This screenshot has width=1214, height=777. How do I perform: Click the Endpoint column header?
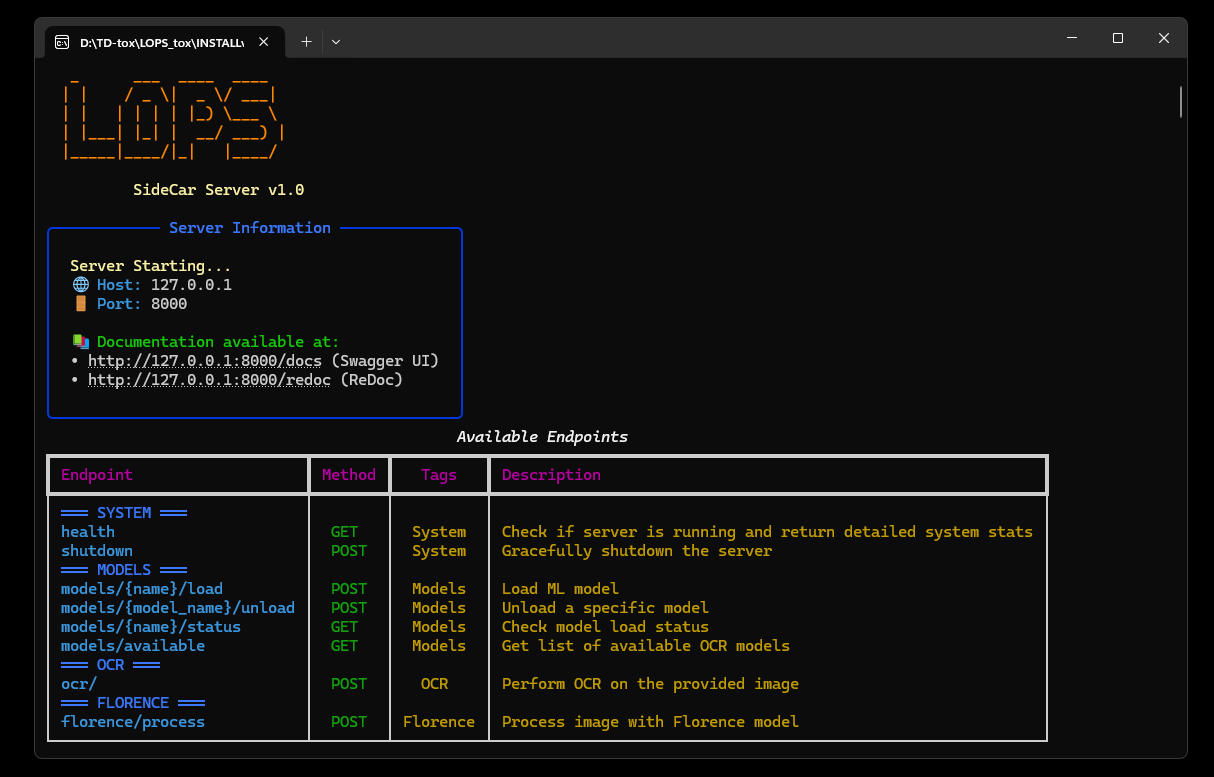[96, 474]
